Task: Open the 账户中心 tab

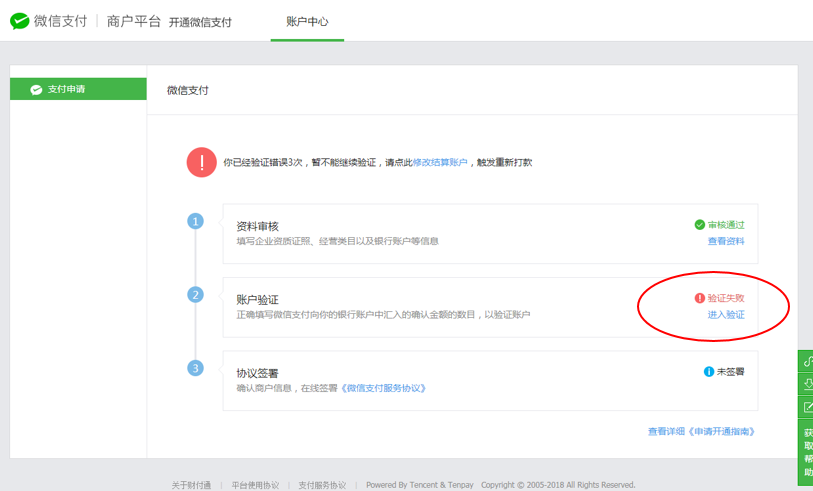Action: coord(307,21)
